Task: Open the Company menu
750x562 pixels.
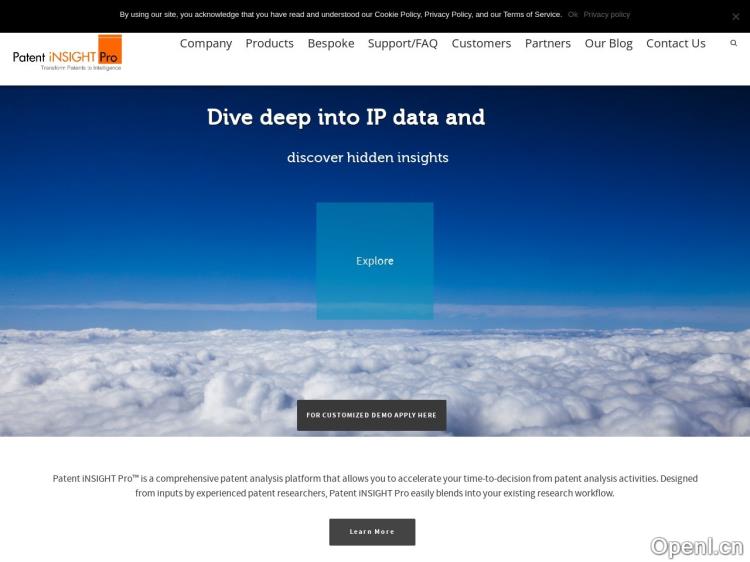Action: tap(205, 43)
